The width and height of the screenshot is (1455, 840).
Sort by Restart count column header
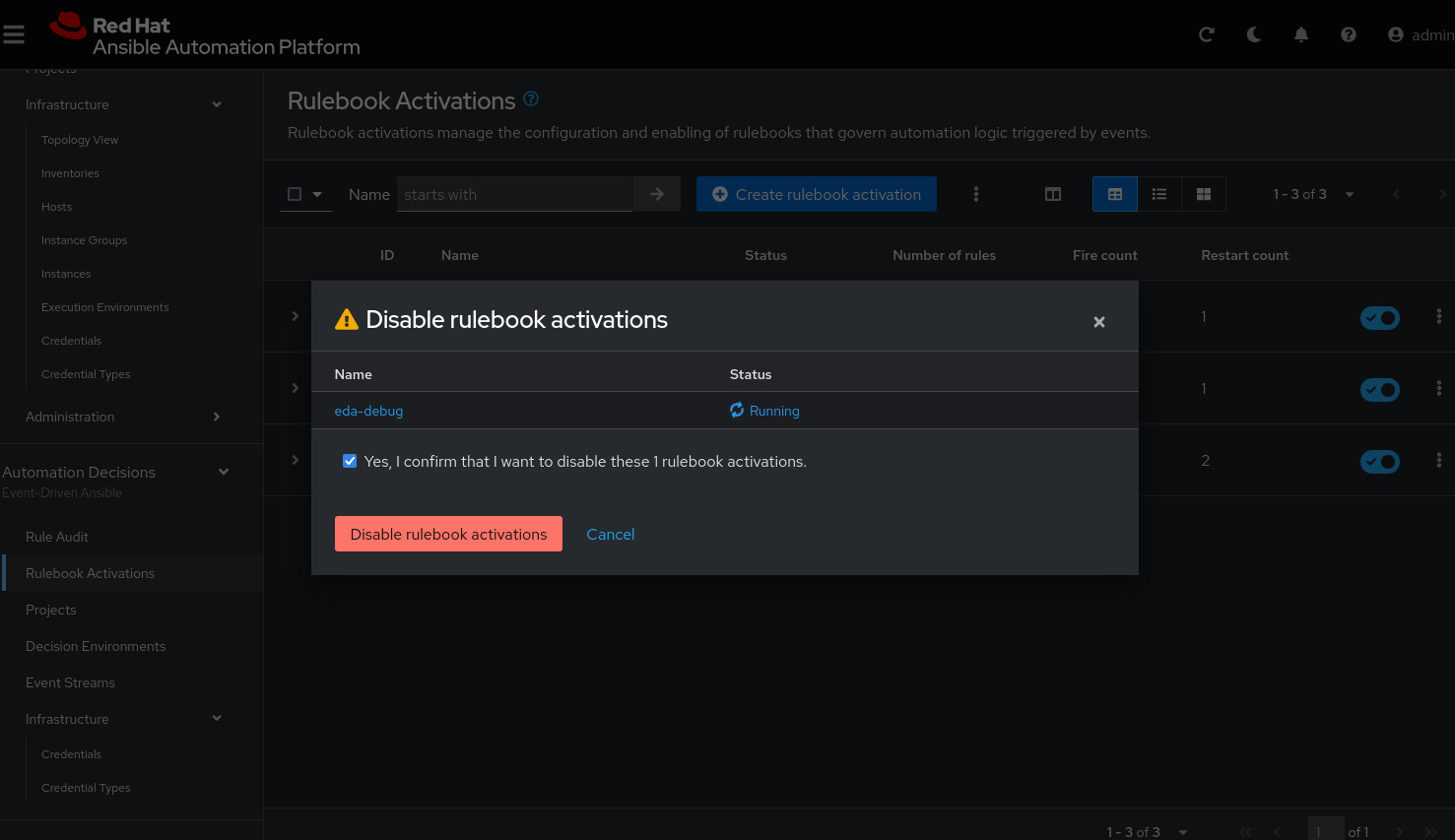(1245, 255)
